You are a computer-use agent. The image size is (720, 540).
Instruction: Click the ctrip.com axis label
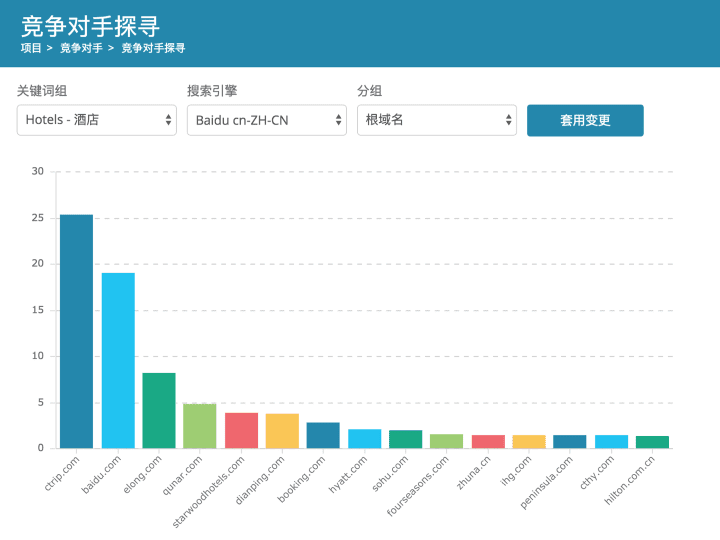tap(62, 474)
